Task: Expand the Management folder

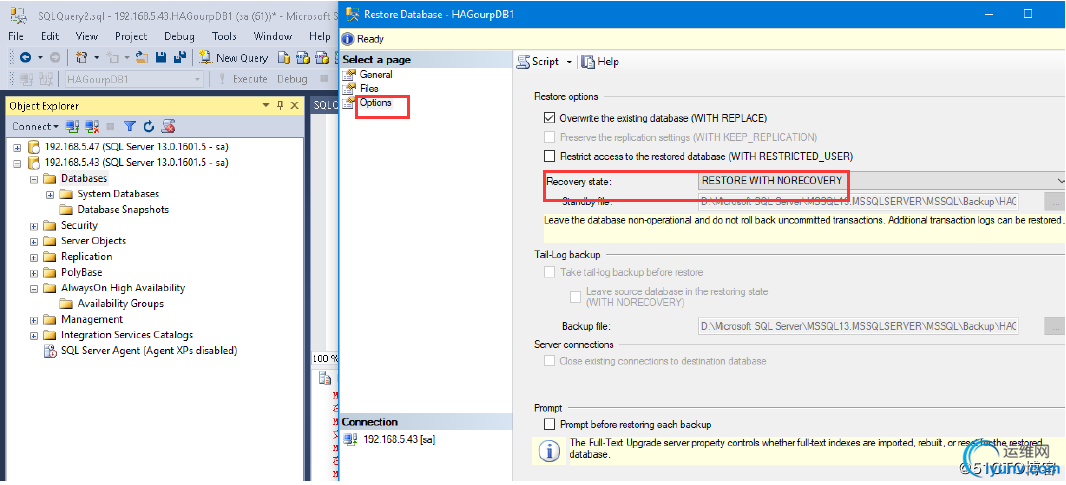Action: tap(34, 320)
